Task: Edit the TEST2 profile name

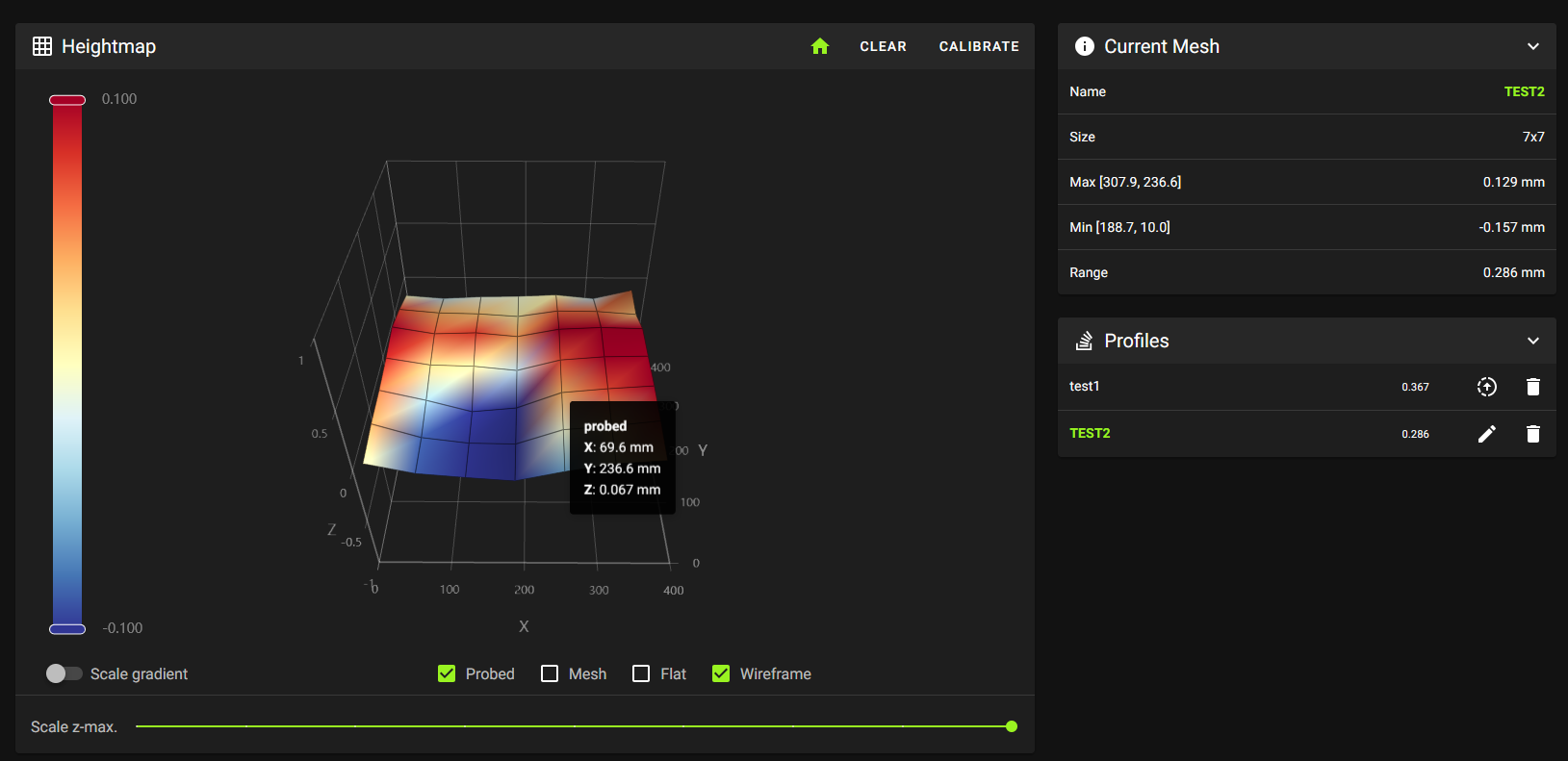Action: [x=1487, y=434]
